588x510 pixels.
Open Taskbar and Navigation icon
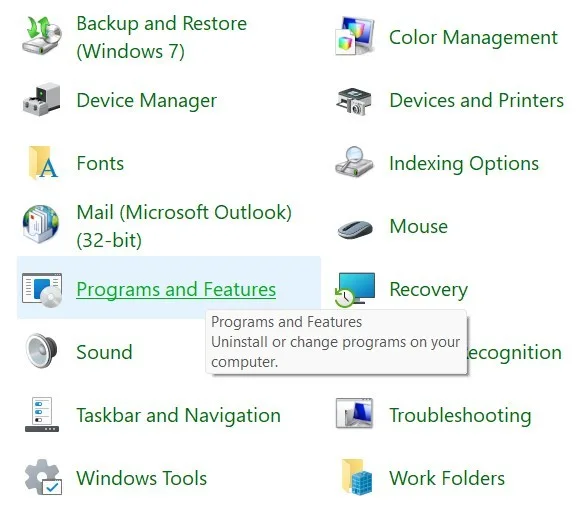coord(42,415)
